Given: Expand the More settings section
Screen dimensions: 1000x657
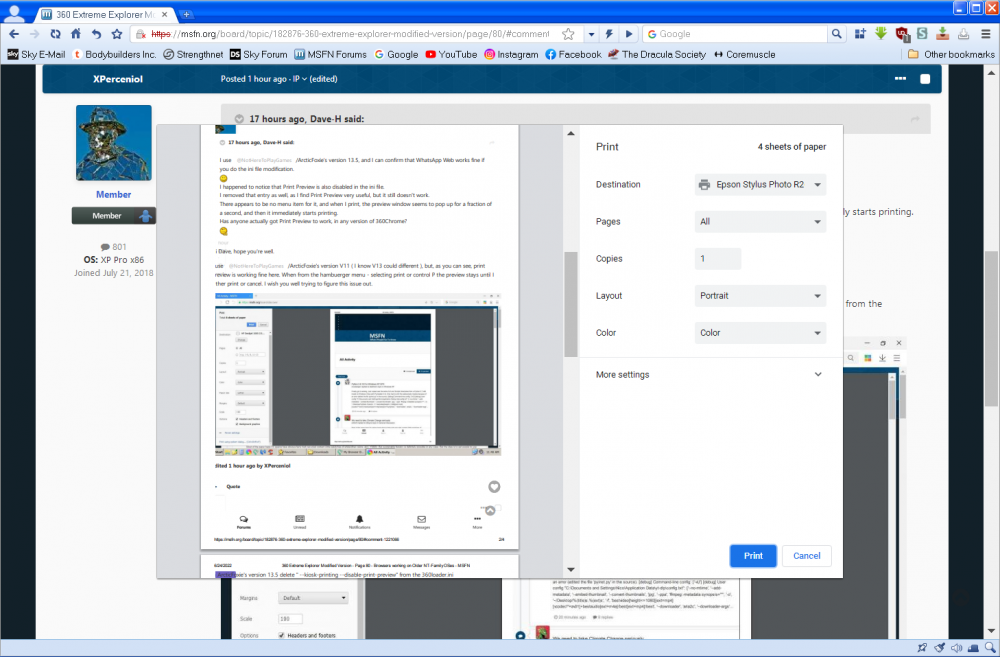Looking at the screenshot, I should tap(710, 375).
